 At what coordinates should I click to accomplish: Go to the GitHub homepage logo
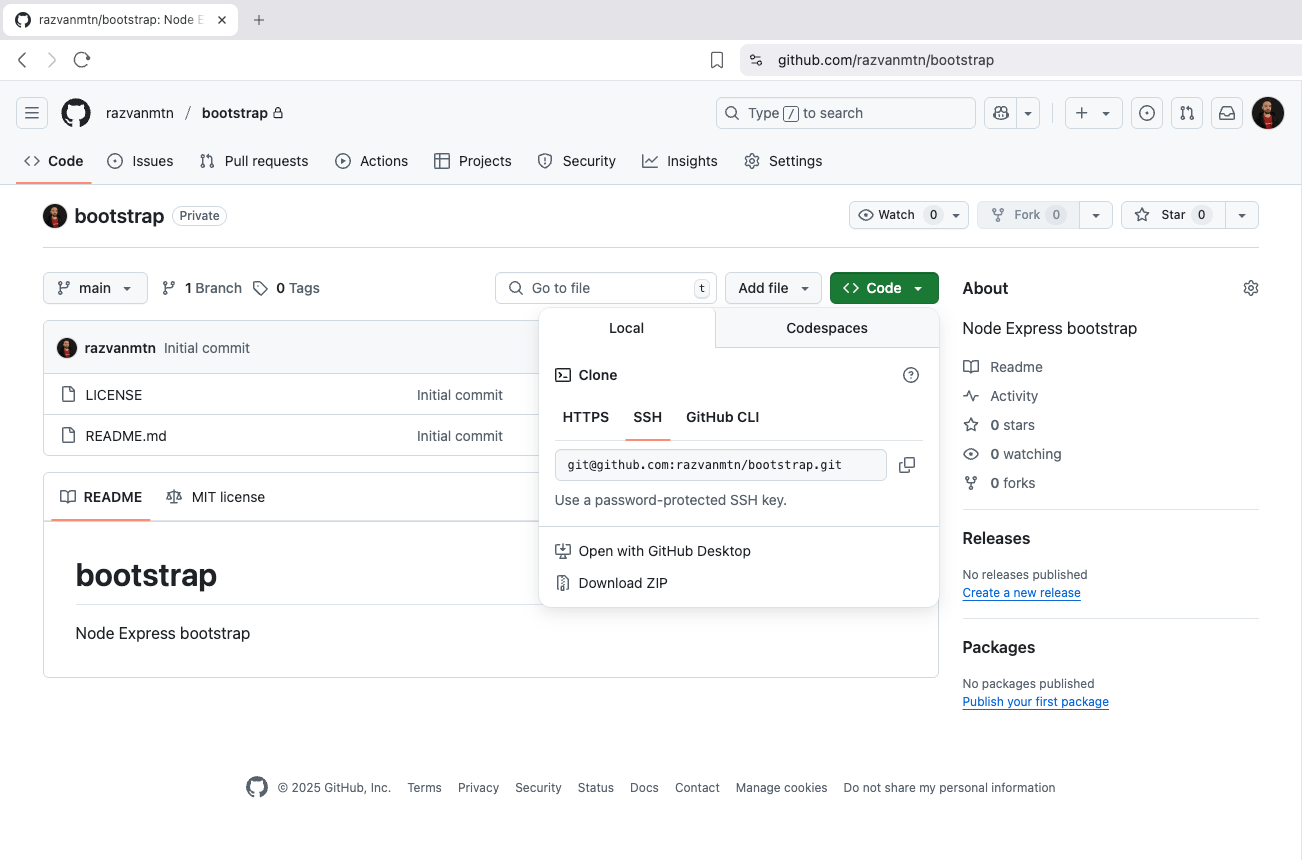click(76, 113)
